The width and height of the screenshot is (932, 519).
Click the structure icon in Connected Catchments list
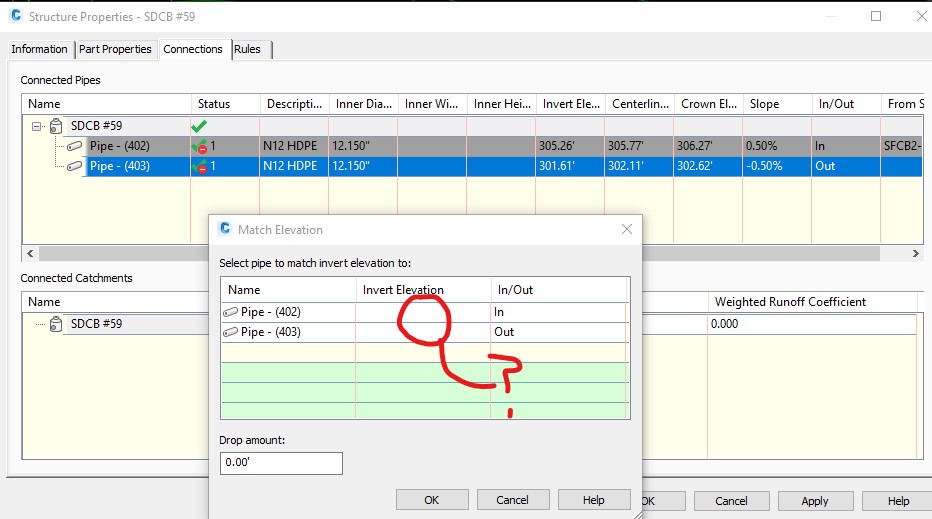click(56, 324)
